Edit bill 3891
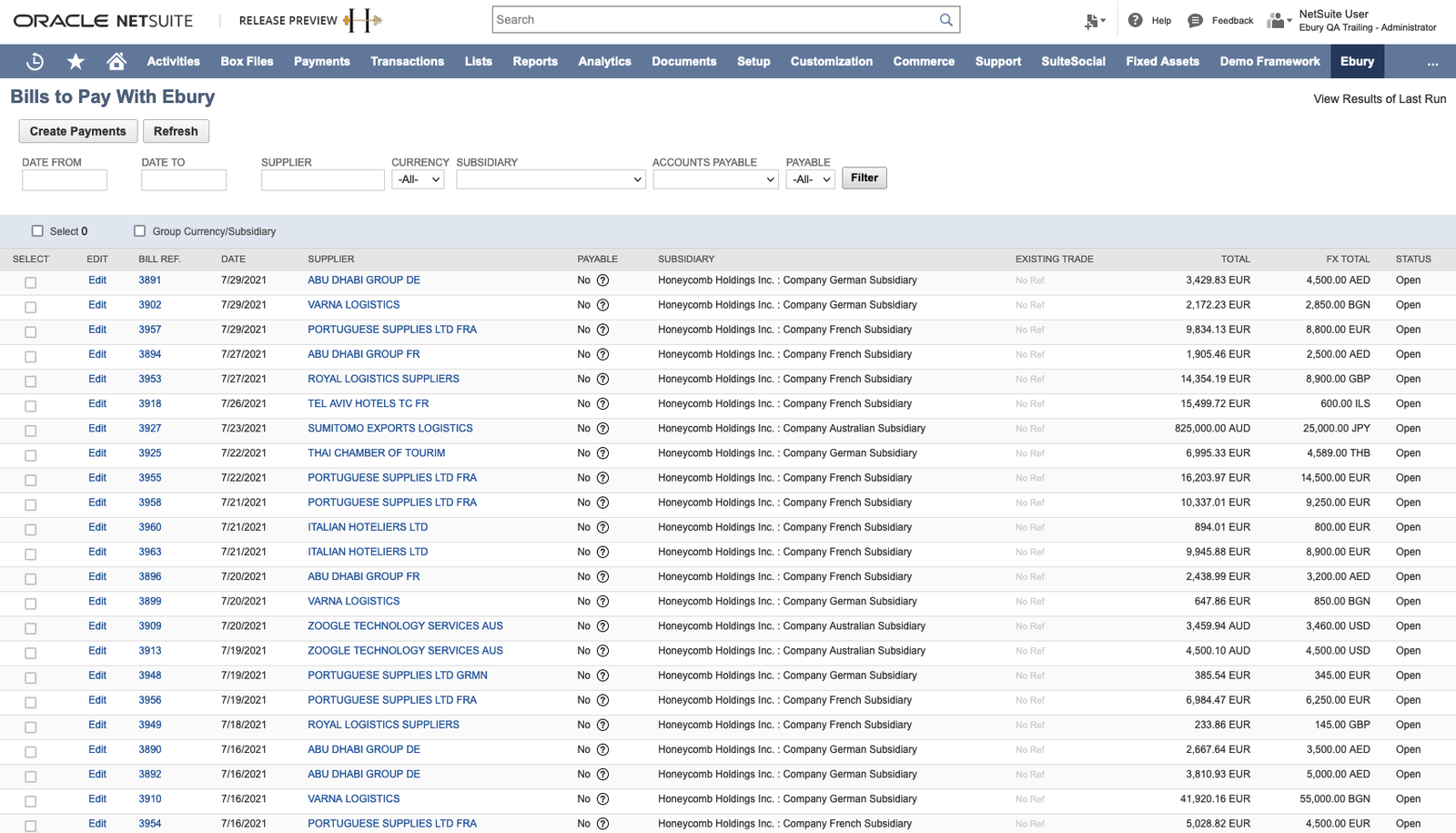 [x=97, y=280]
